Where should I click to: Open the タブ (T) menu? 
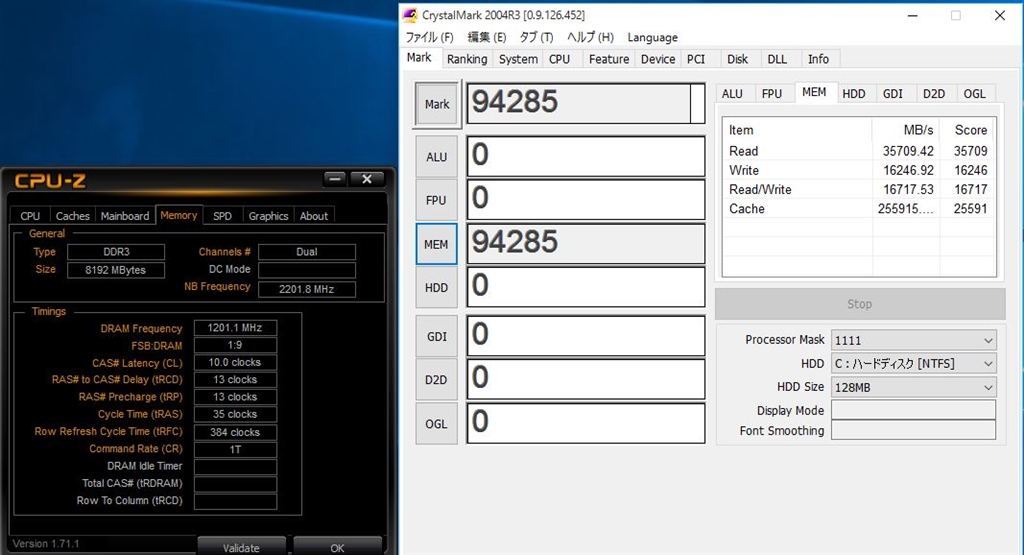point(536,37)
